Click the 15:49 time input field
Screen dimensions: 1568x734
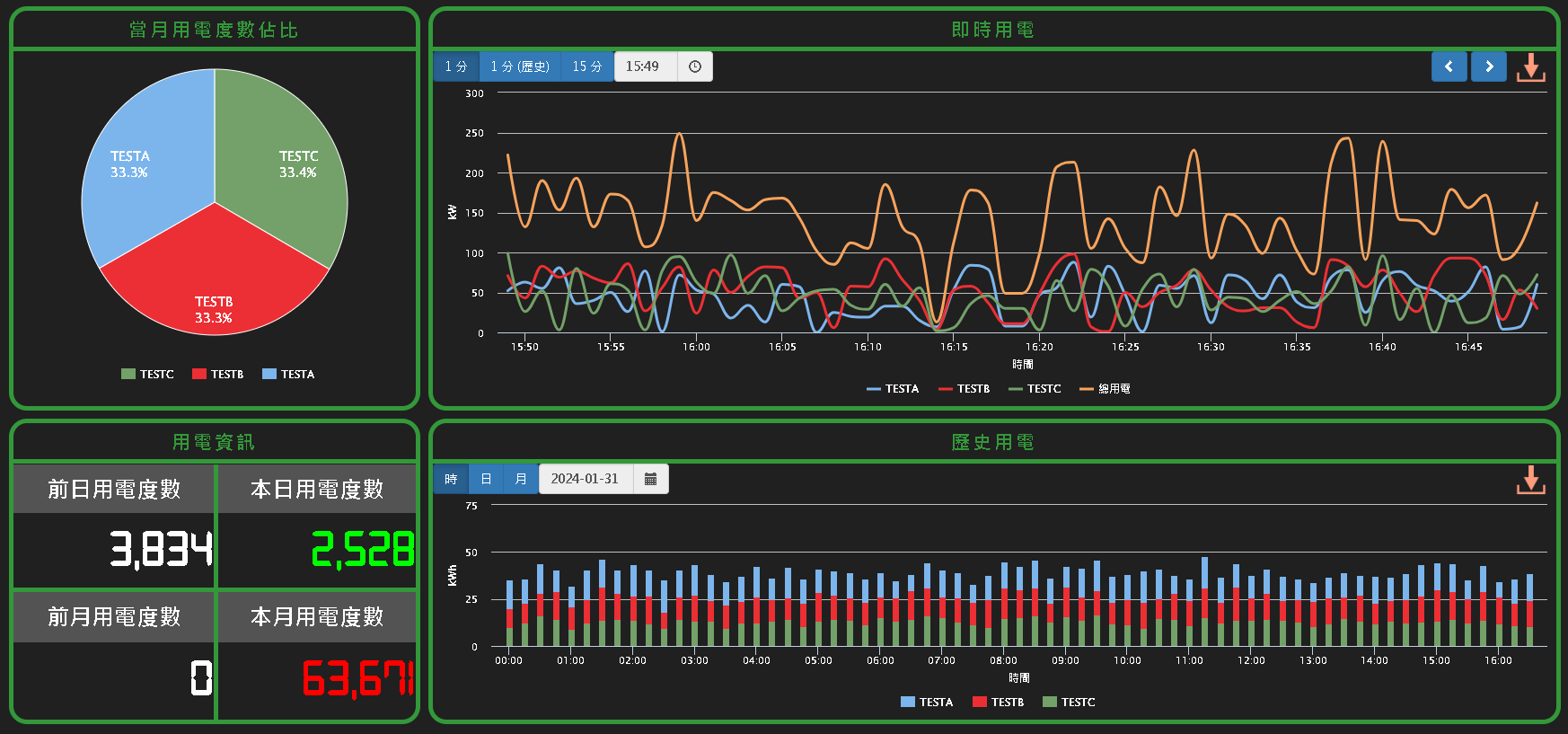point(645,66)
